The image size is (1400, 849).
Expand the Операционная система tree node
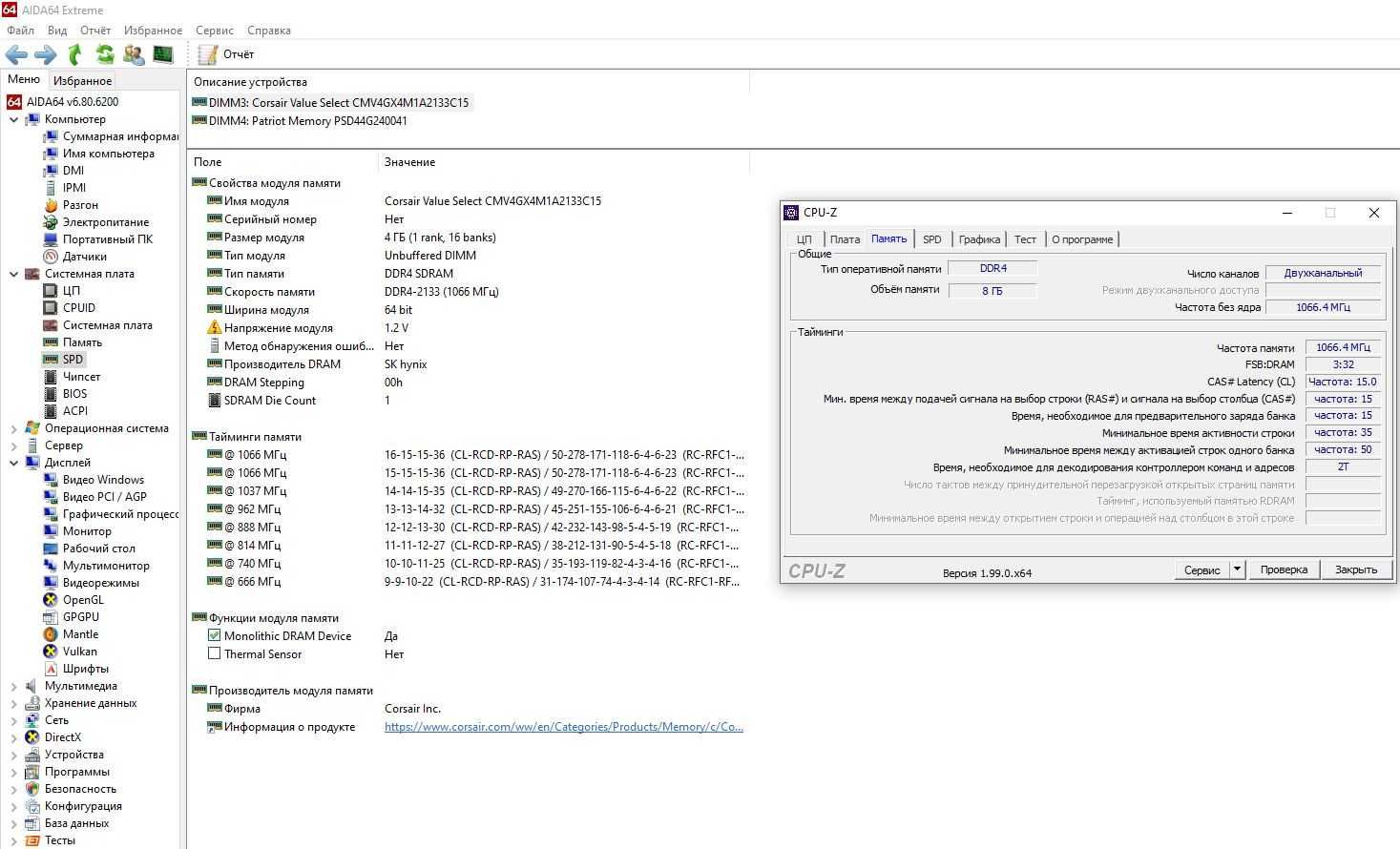[x=13, y=429]
